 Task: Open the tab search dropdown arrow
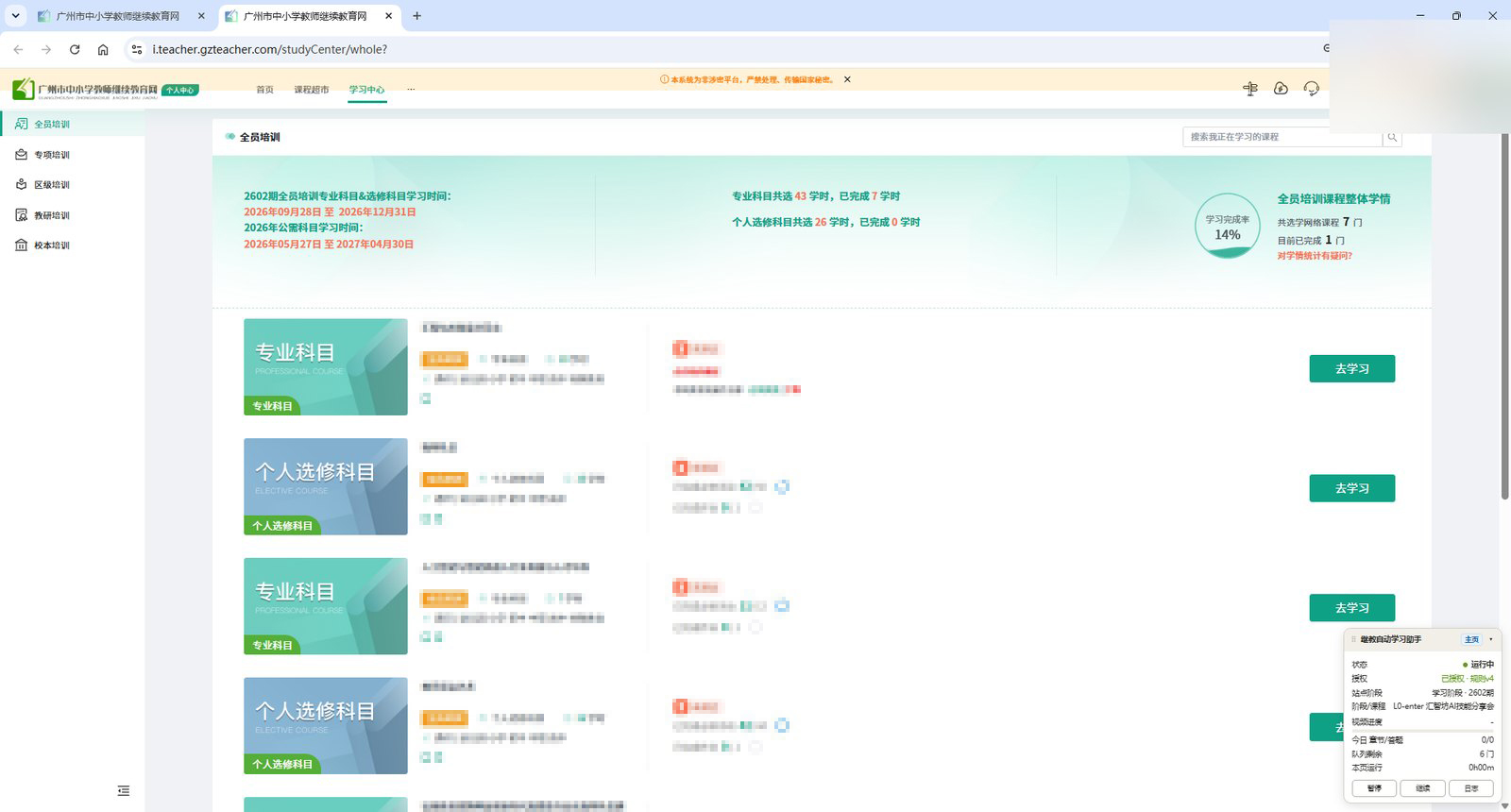pos(15,16)
